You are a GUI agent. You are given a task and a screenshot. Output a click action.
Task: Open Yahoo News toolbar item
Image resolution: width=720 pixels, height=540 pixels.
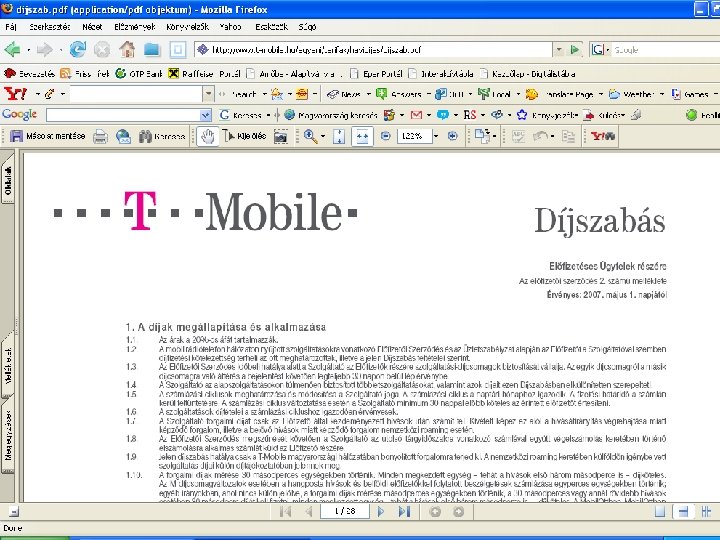click(345, 94)
